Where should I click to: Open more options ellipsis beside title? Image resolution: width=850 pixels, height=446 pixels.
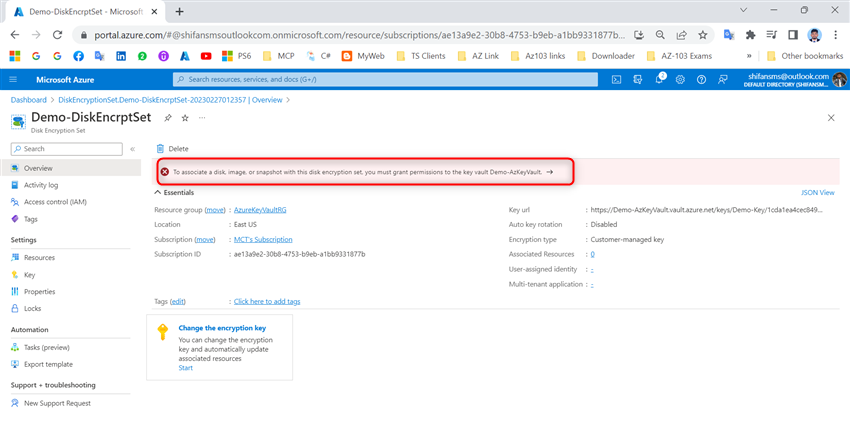click(202, 118)
